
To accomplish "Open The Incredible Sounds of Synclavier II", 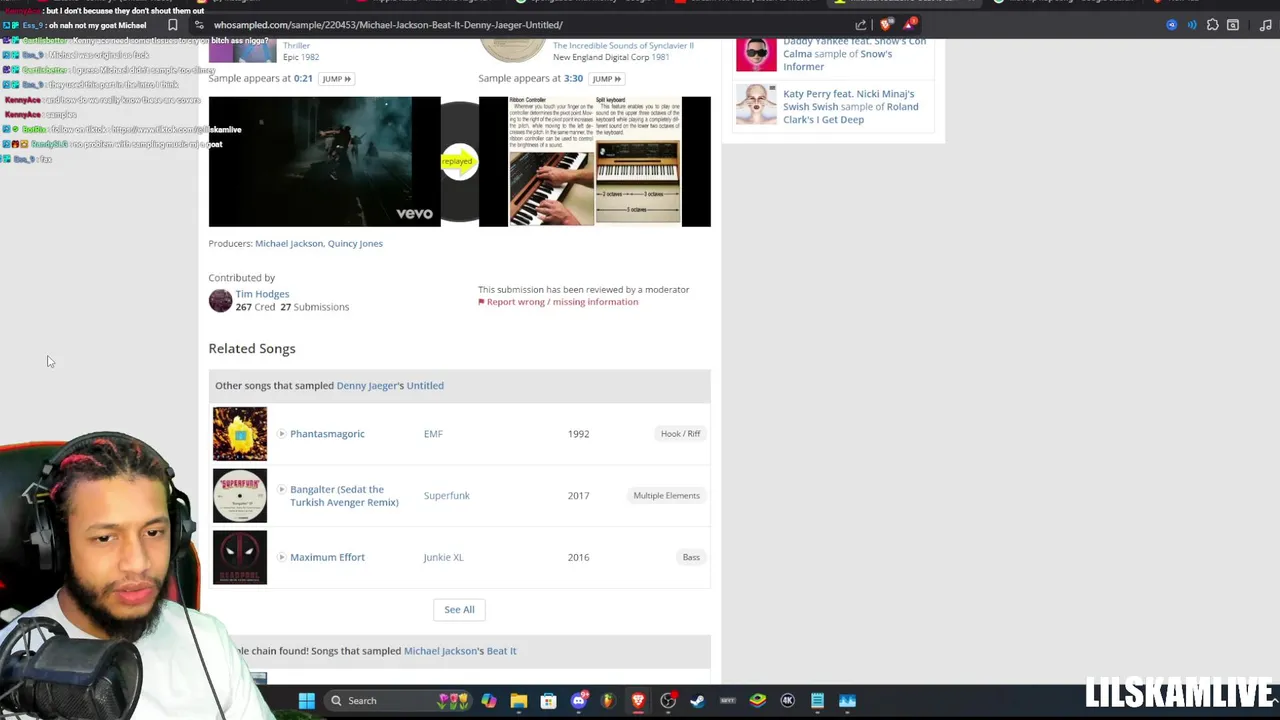I will 623,46.
